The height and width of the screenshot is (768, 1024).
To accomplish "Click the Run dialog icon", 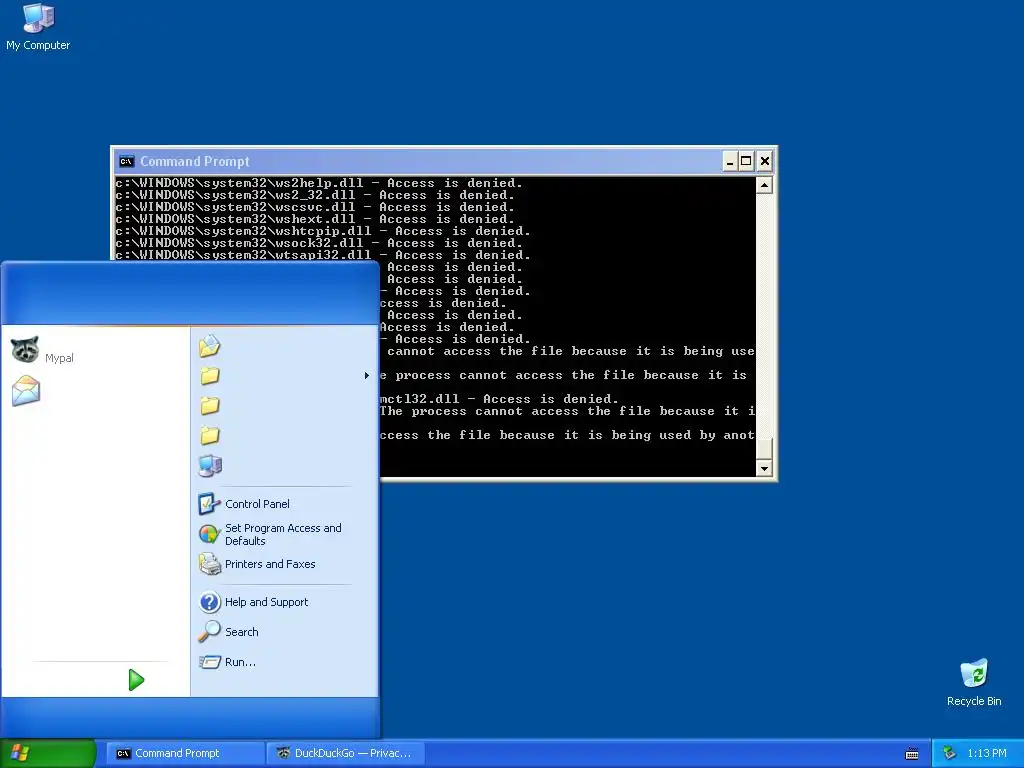I will click(210, 662).
